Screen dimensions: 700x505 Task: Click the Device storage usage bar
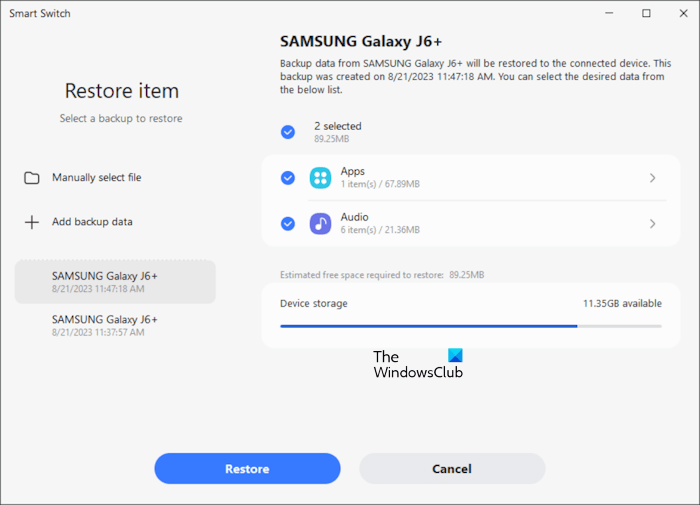tap(470, 326)
